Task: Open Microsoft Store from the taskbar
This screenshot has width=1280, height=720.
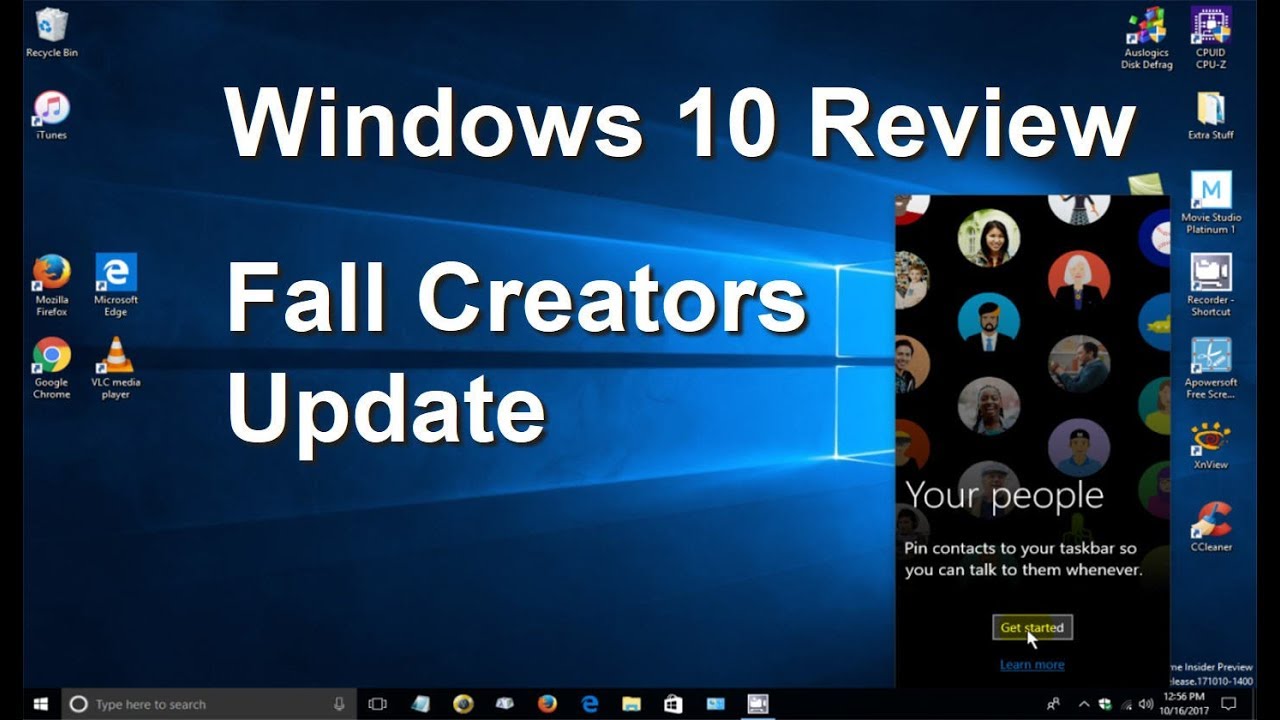Action: (673, 704)
